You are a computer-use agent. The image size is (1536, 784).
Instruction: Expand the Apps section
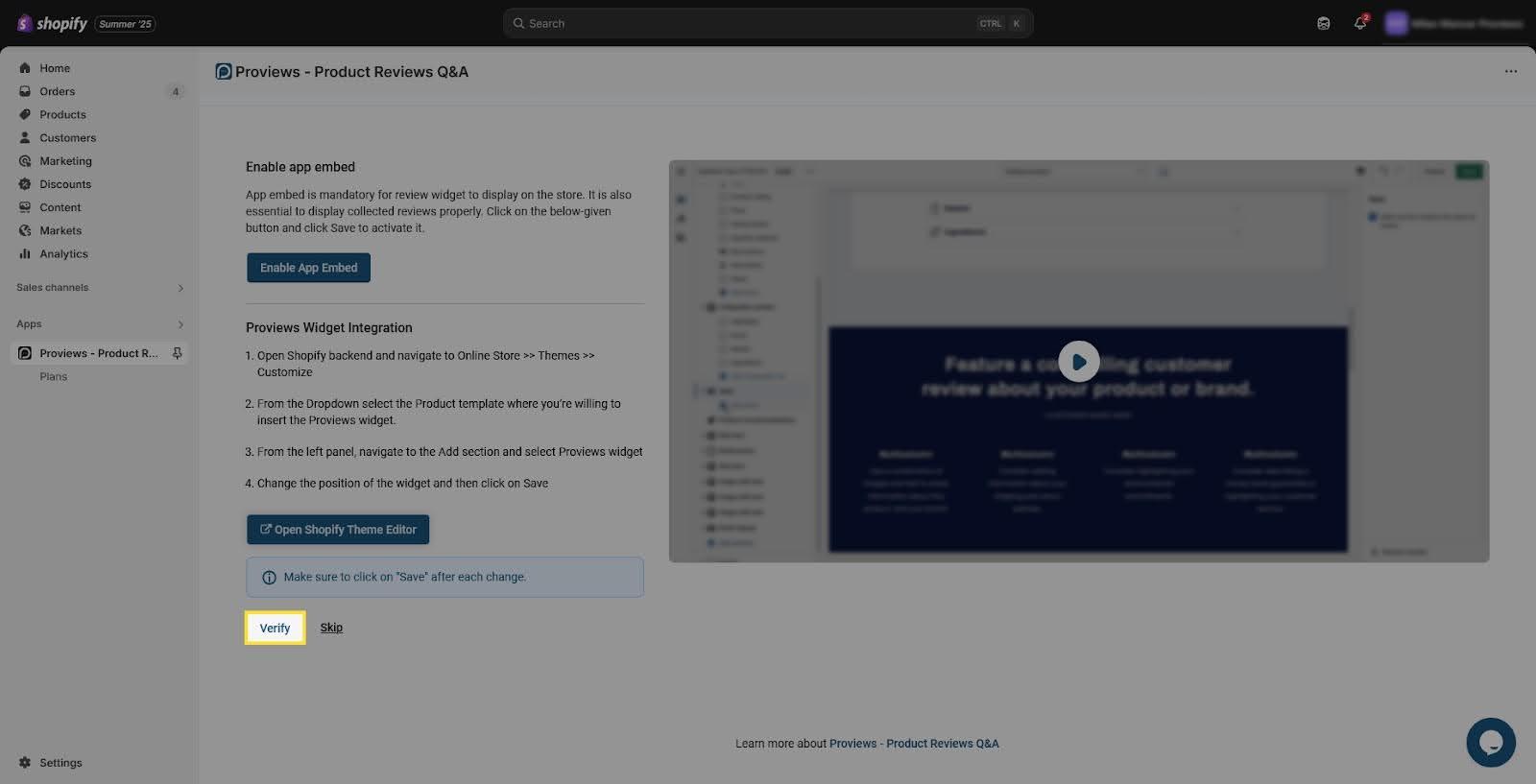pyautogui.click(x=180, y=324)
